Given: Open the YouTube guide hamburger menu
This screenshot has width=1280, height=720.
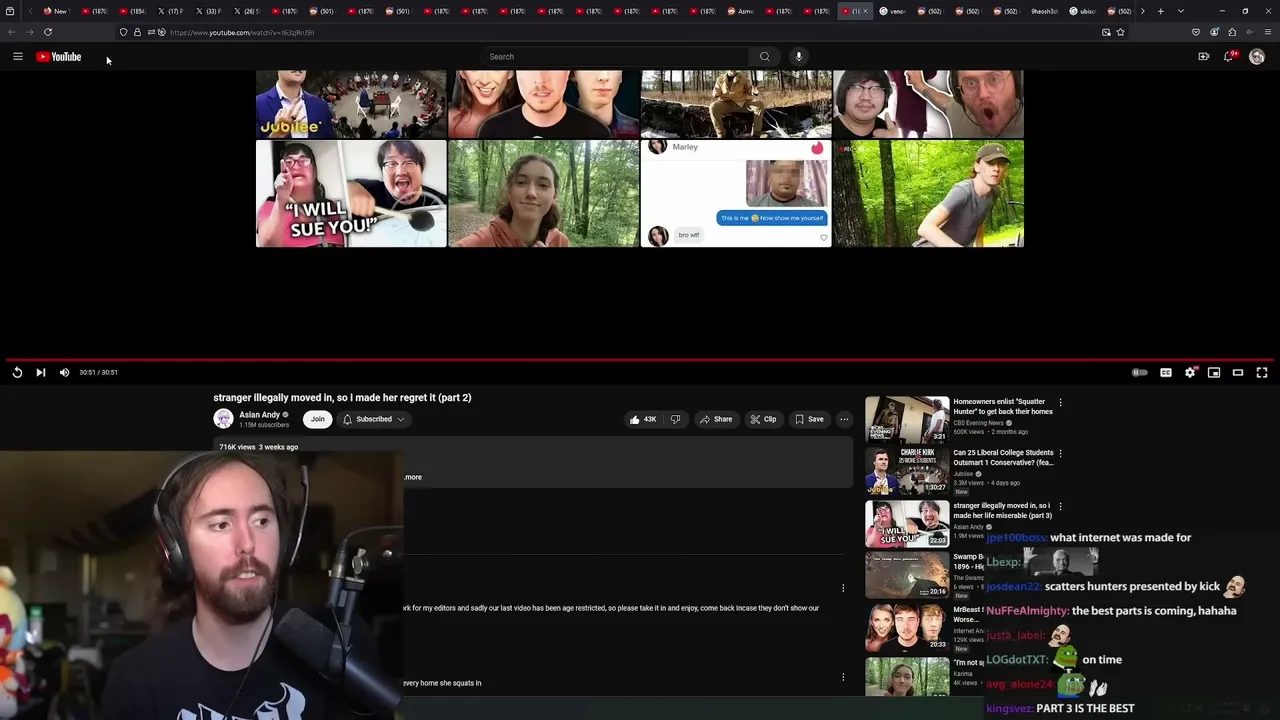Looking at the screenshot, I should coord(17,57).
